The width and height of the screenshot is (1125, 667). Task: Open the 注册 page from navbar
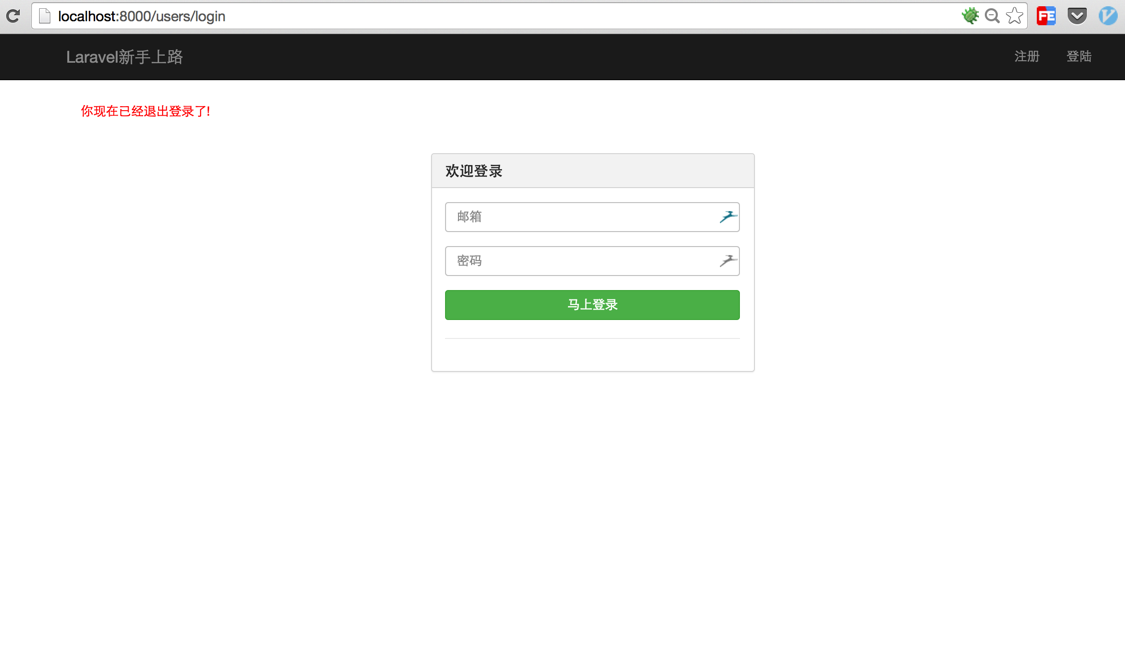tap(1027, 57)
